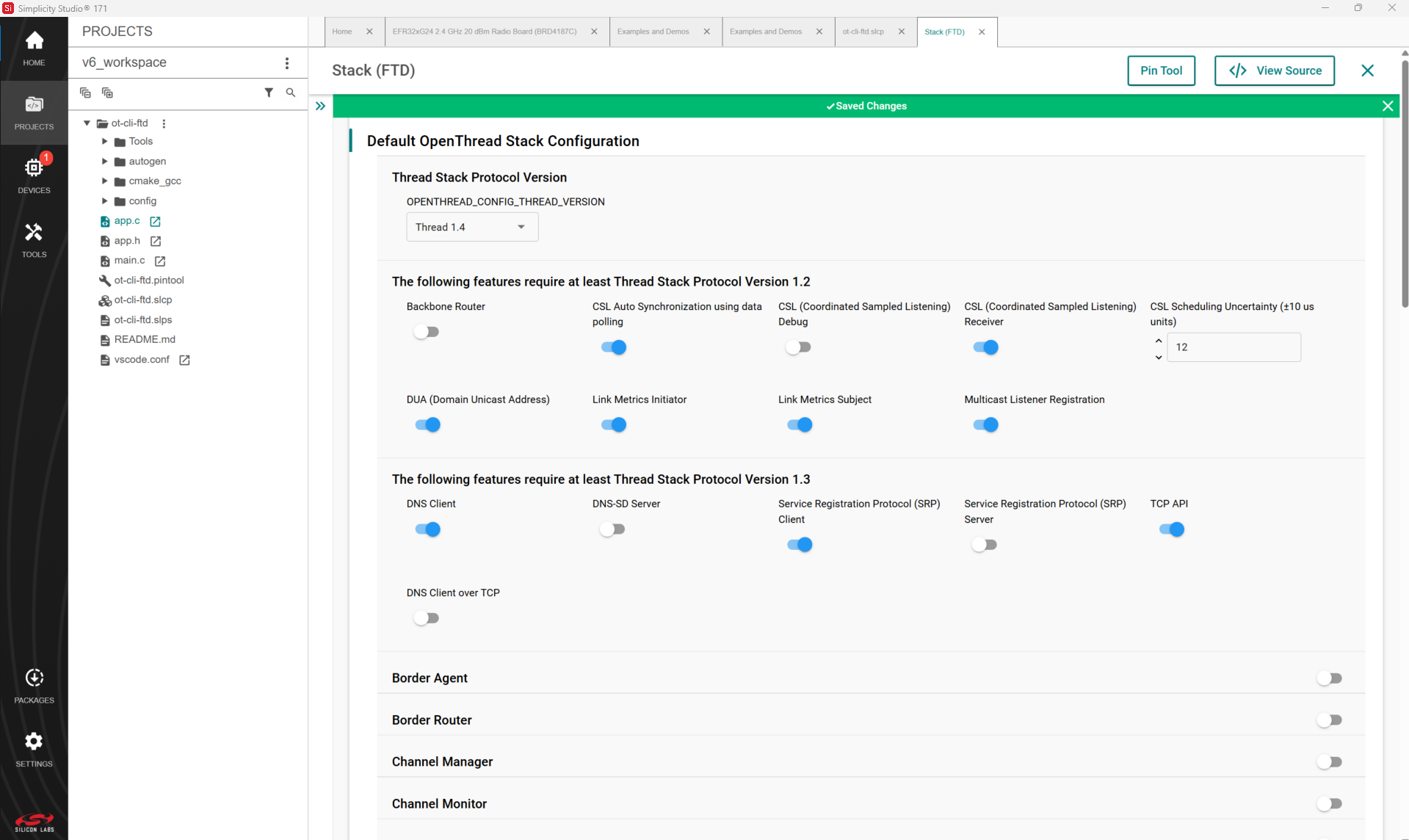Click the project filter funnel icon
Image resolution: width=1409 pixels, height=840 pixels.
[269, 93]
